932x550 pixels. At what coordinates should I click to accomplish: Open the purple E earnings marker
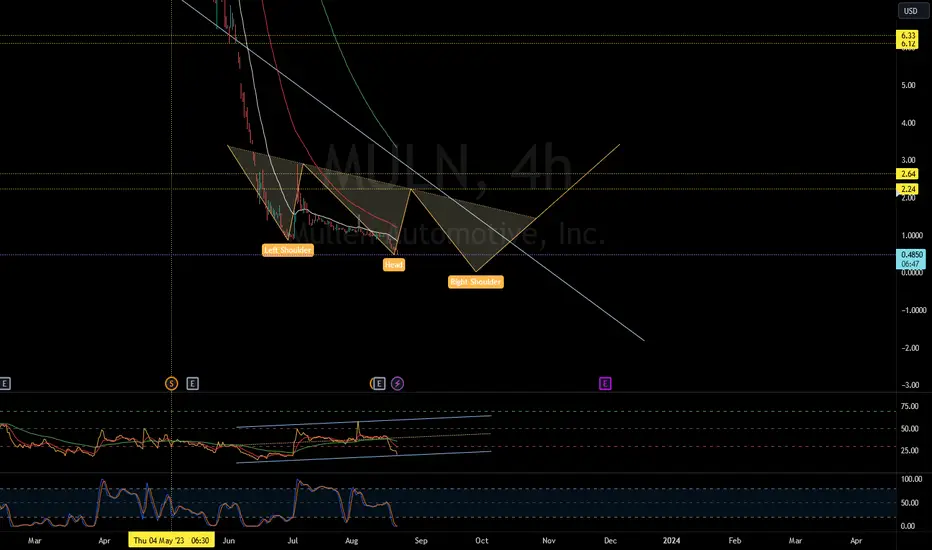(605, 384)
